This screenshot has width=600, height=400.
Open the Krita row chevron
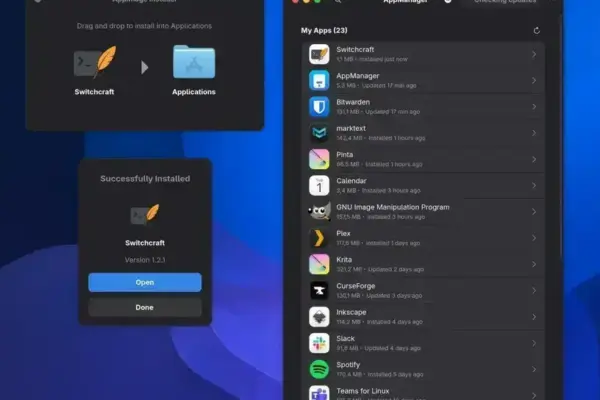tap(534, 264)
